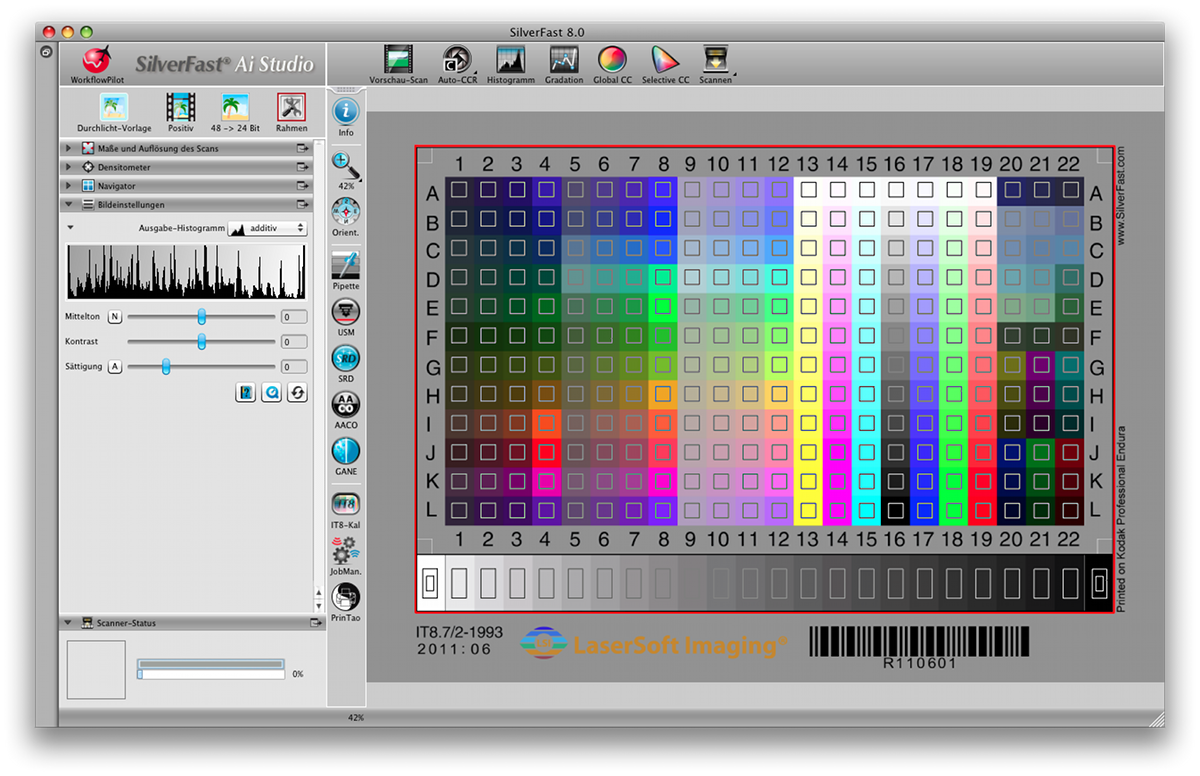1200x776 pixels.
Task: Select the Pipette tool
Action: pos(346,267)
